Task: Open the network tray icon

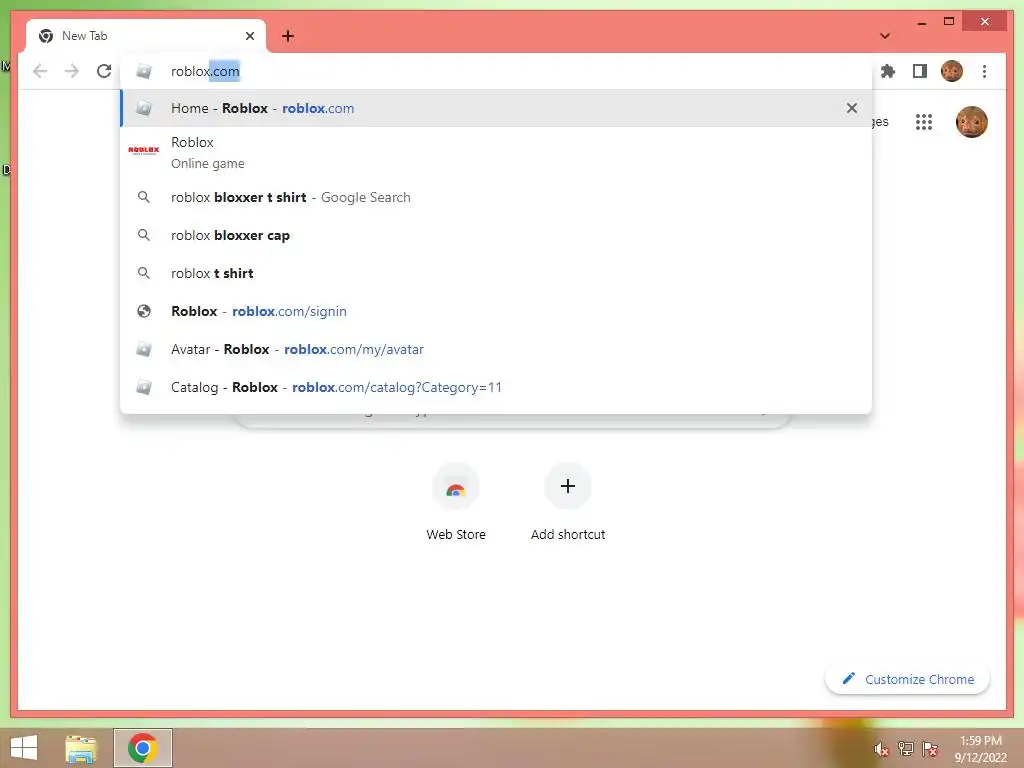Action: pyautogui.click(x=906, y=749)
